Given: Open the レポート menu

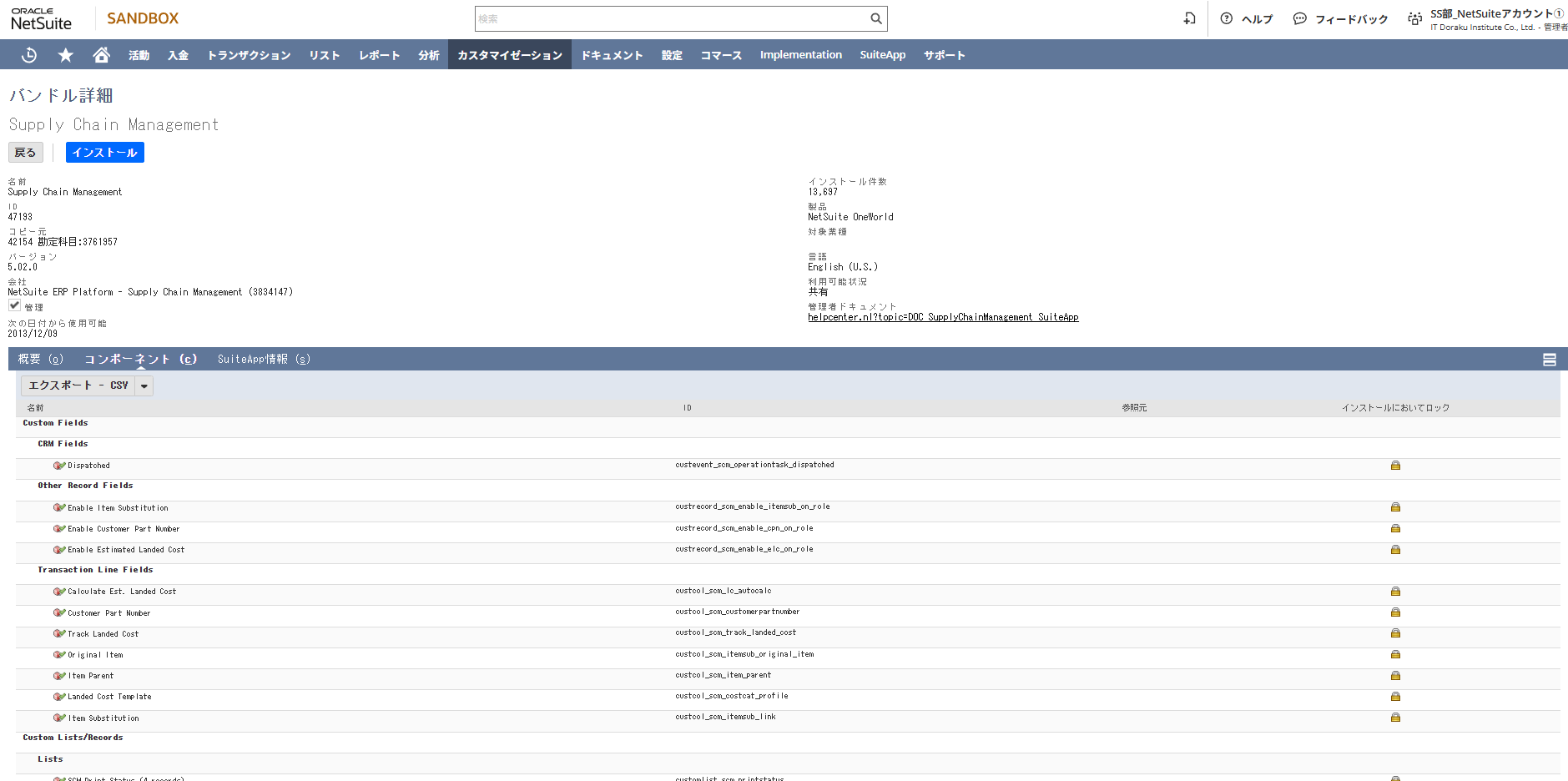Looking at the screenshot, I should 380,55.
